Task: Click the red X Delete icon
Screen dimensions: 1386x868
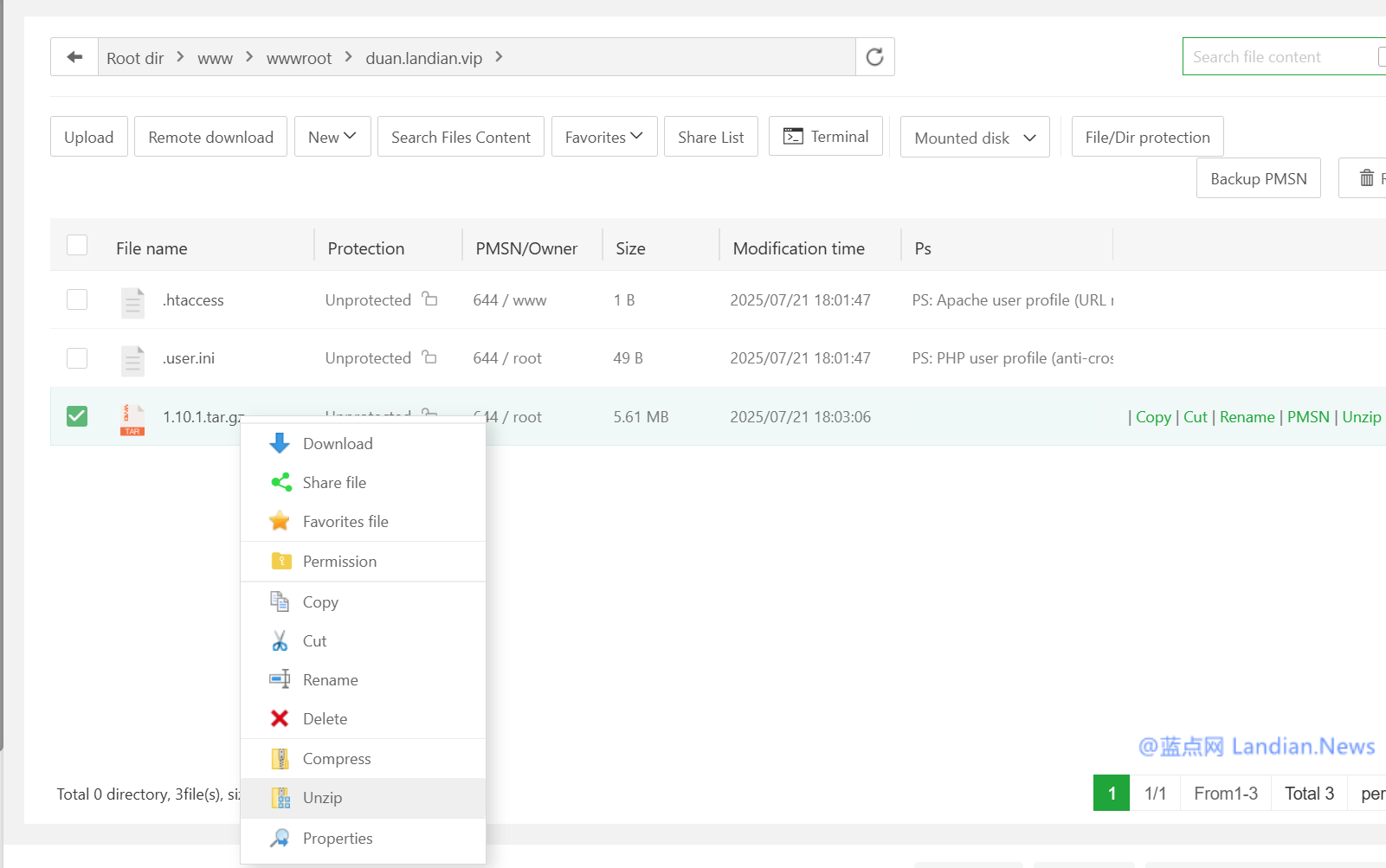Action: [x=280, y=719]
